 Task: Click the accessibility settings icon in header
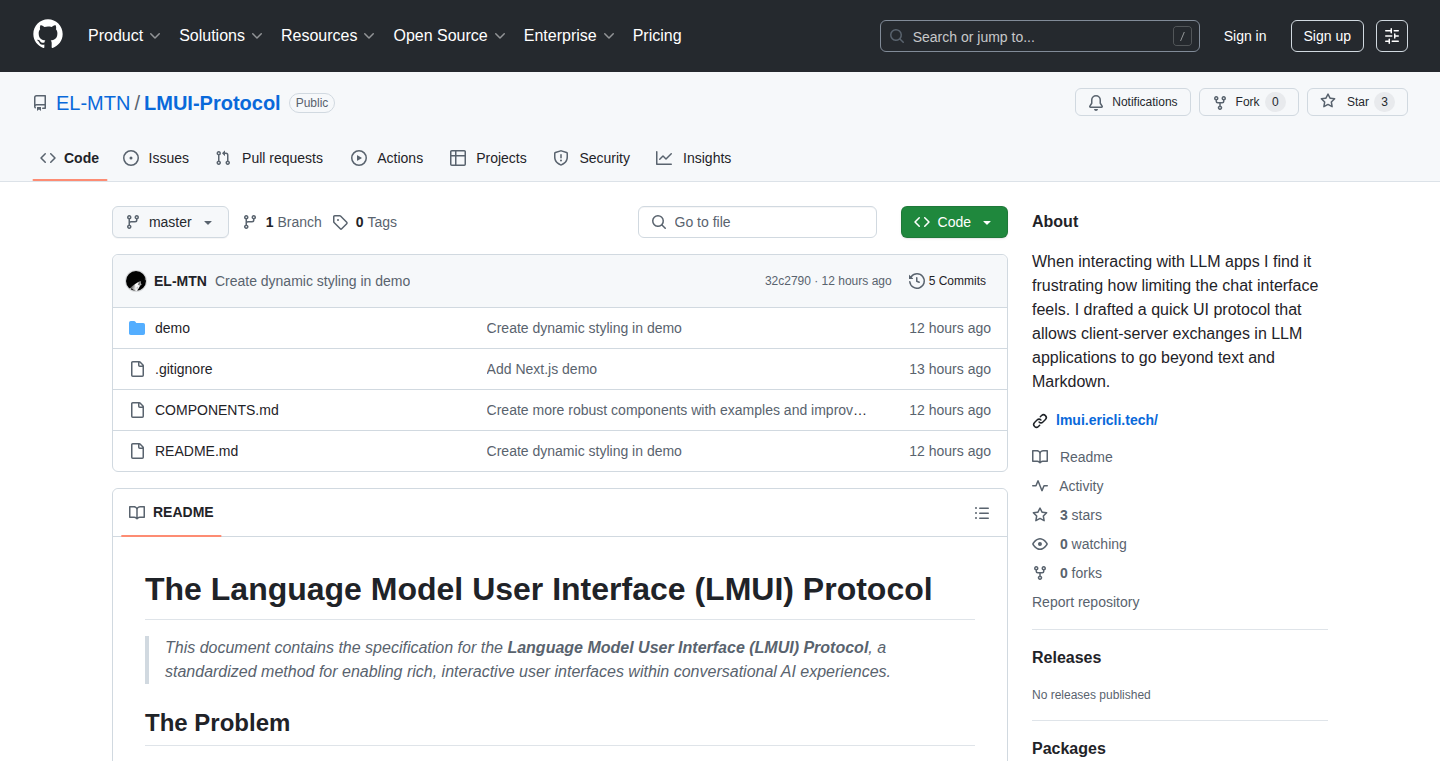coord(1392,36)
